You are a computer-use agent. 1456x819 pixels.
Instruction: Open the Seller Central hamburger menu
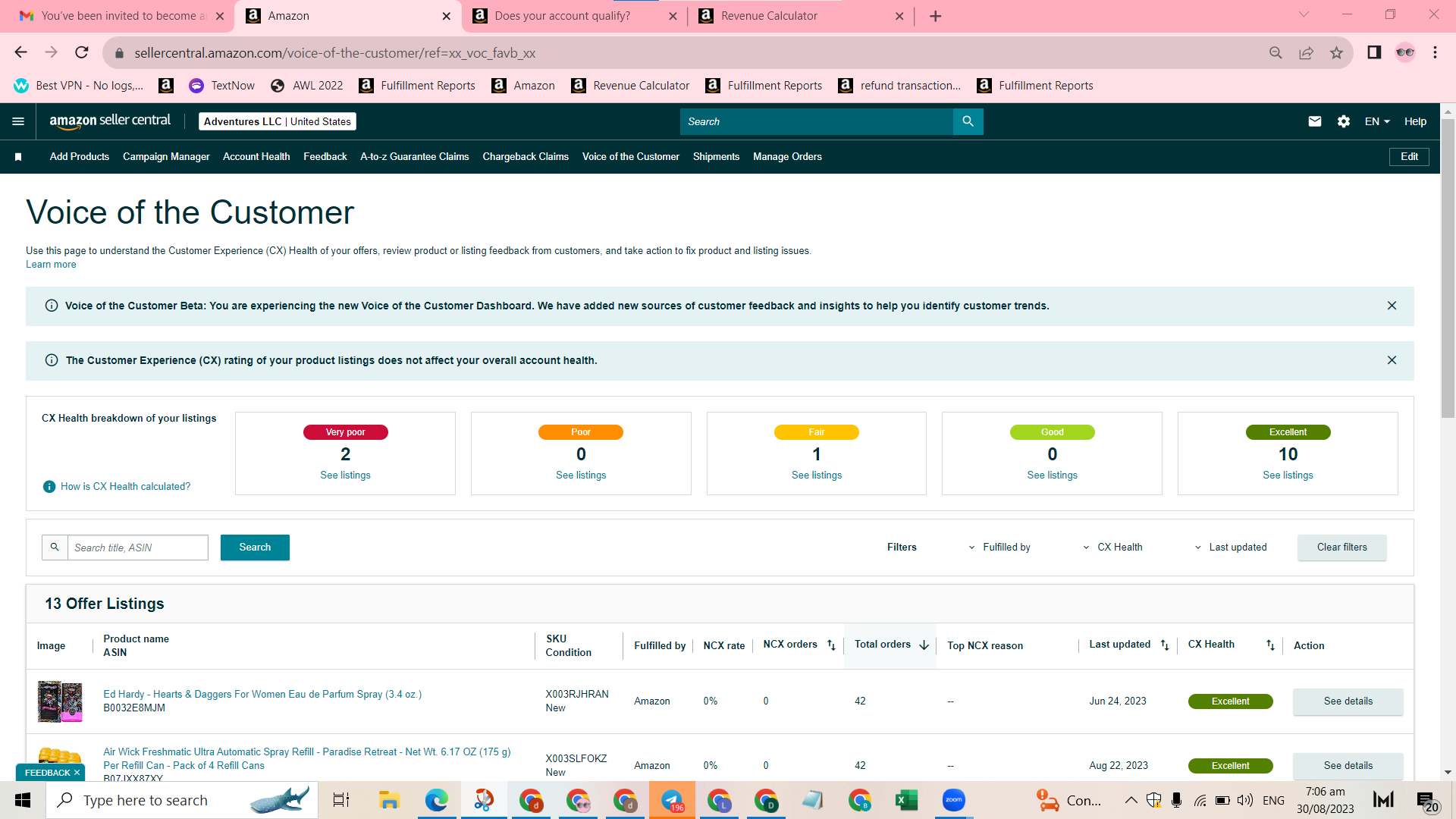[18, 121]
